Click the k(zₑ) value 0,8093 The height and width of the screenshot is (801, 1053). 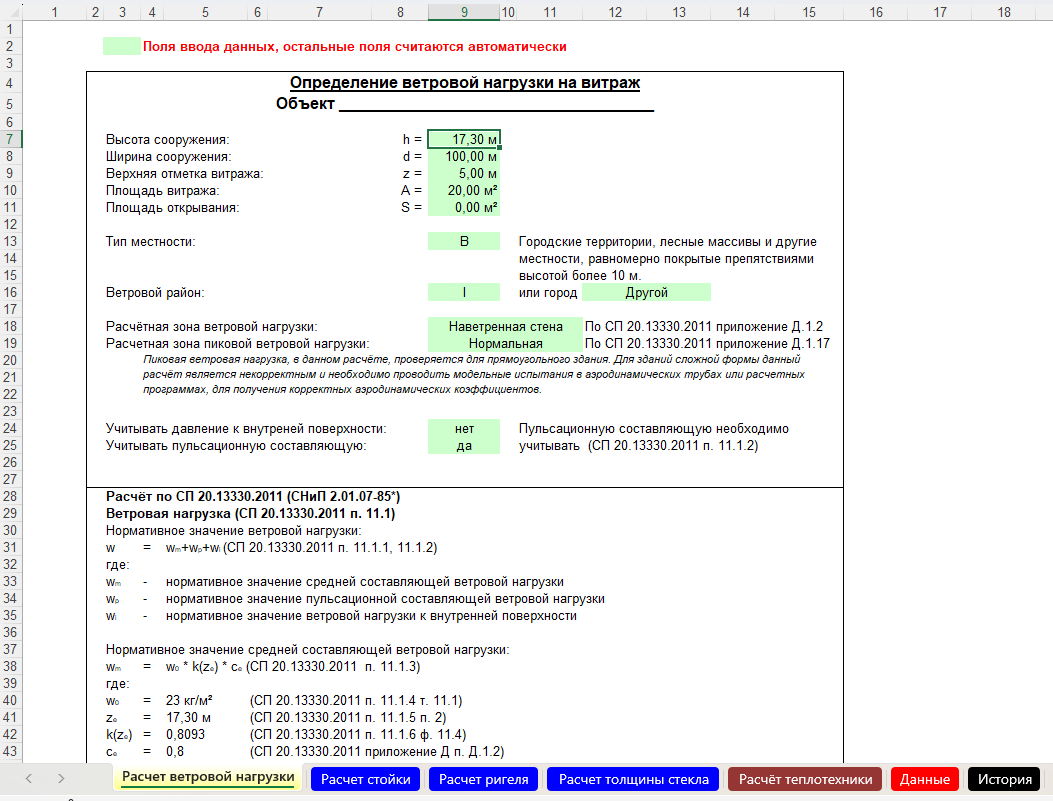[x=185, y=735]
